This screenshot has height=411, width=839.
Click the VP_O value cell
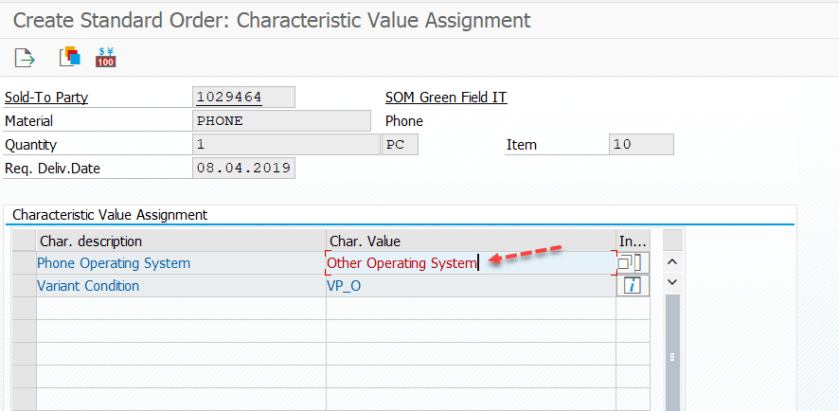tap(470, 286)
